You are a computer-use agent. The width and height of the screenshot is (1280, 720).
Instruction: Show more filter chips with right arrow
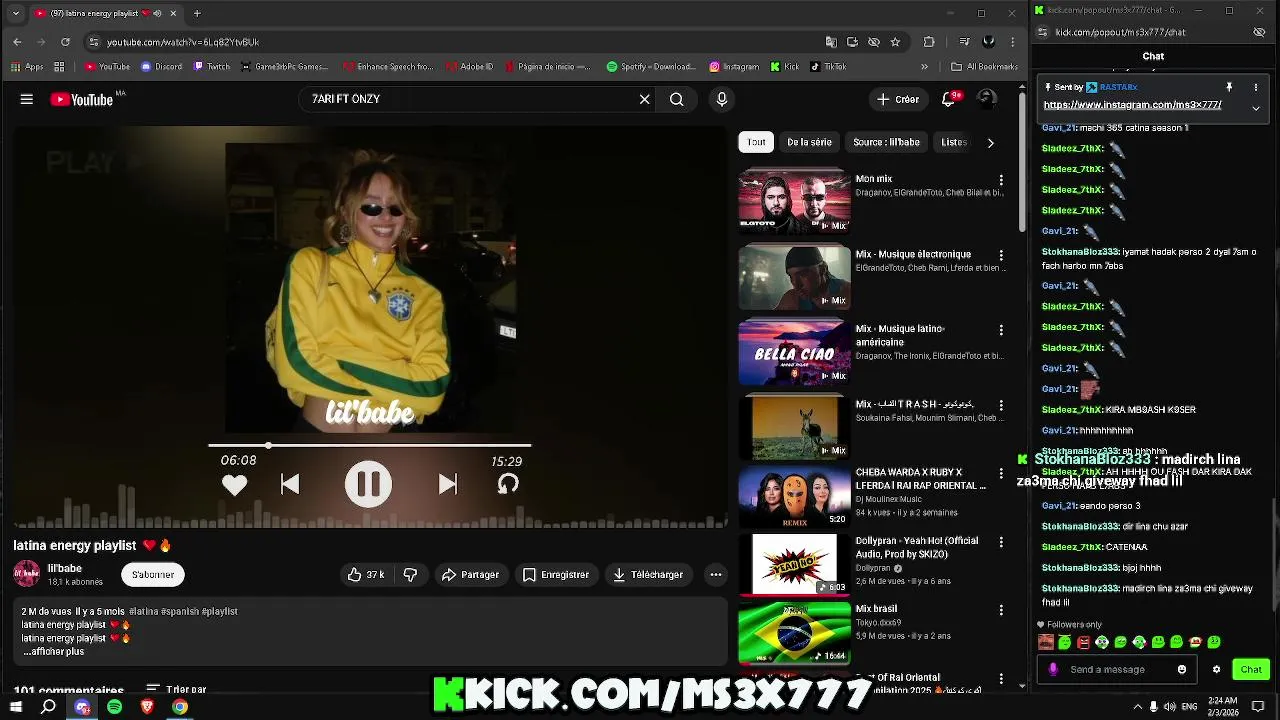990,142
